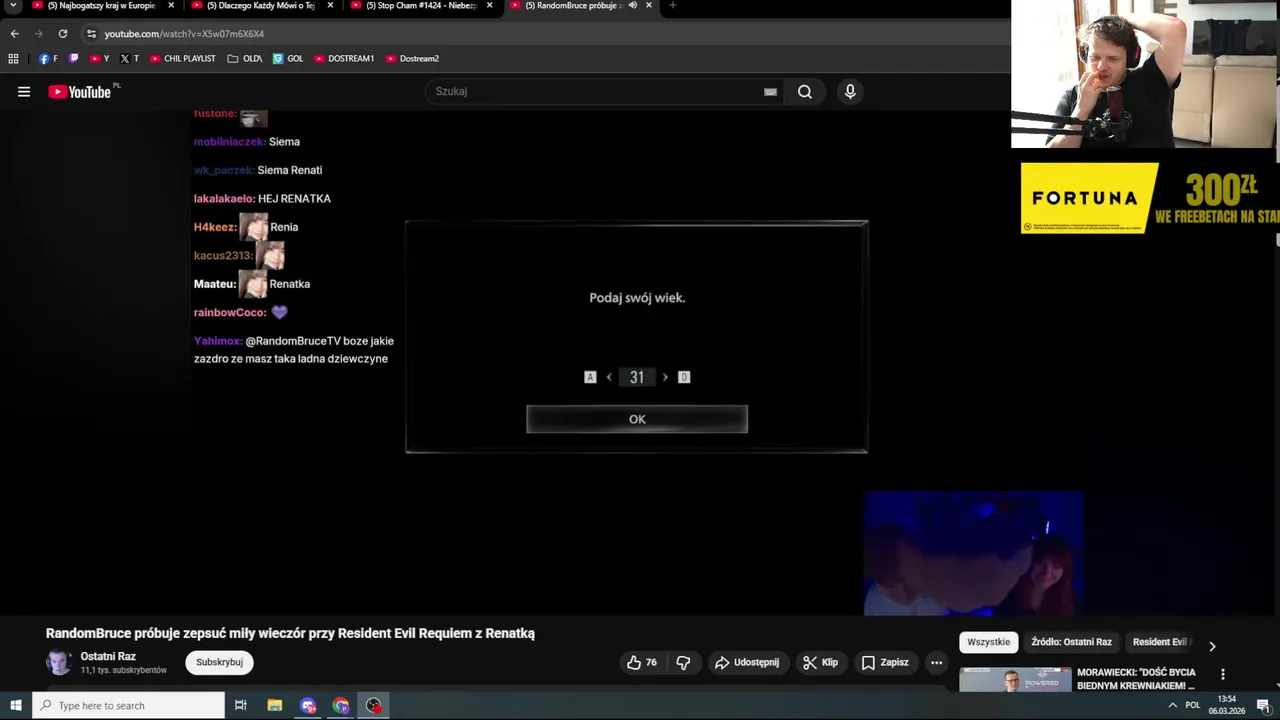Open site information icon in the address bar
The width and height of the screenshot is (1280, 720).
click(x=91, y=34)
